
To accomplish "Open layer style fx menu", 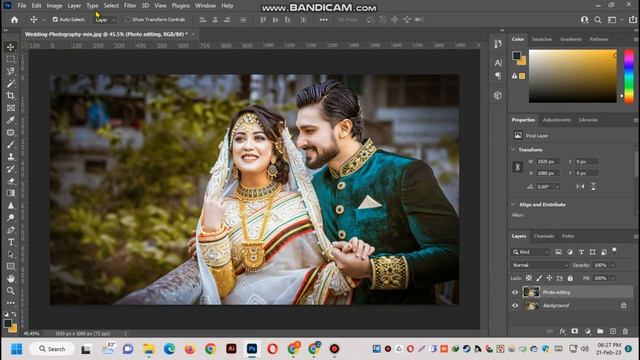I will 562,331.
